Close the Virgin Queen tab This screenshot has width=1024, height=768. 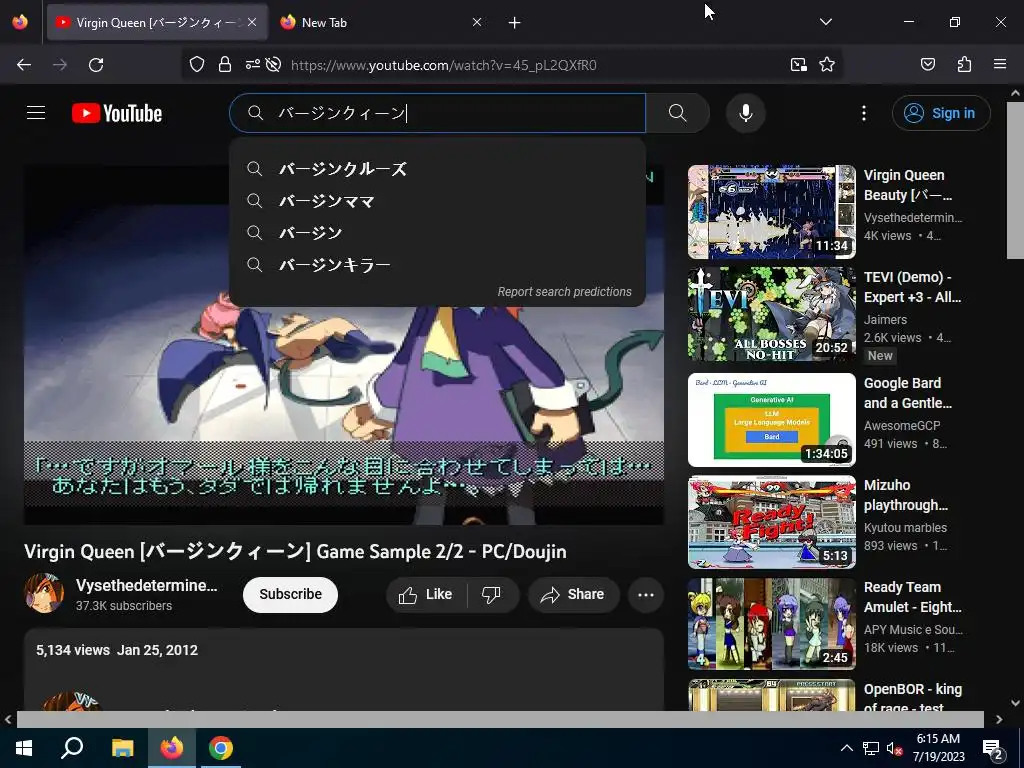point(252,22)
